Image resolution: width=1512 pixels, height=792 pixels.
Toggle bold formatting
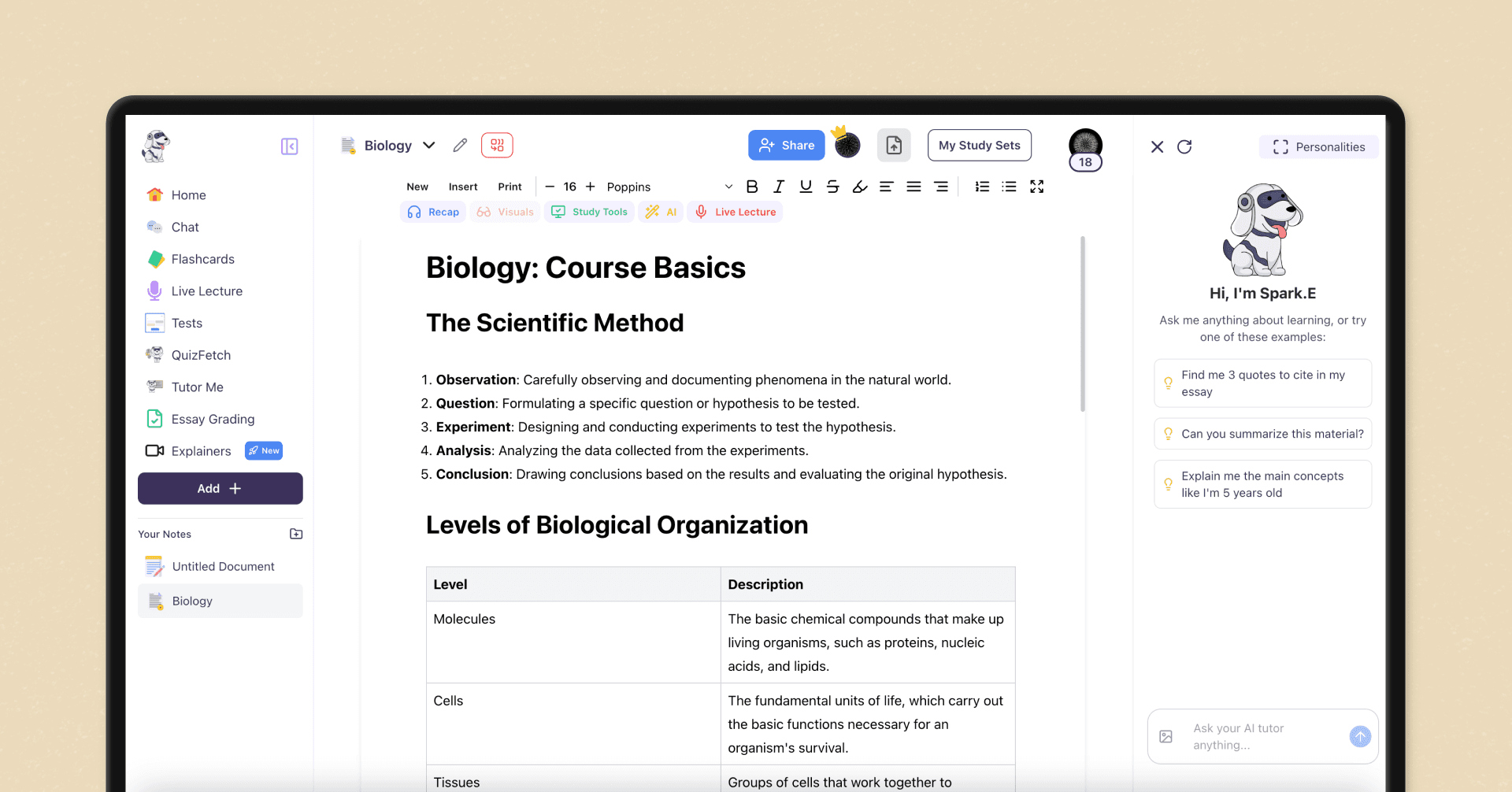pyautogui.click(x=751, y=187)
